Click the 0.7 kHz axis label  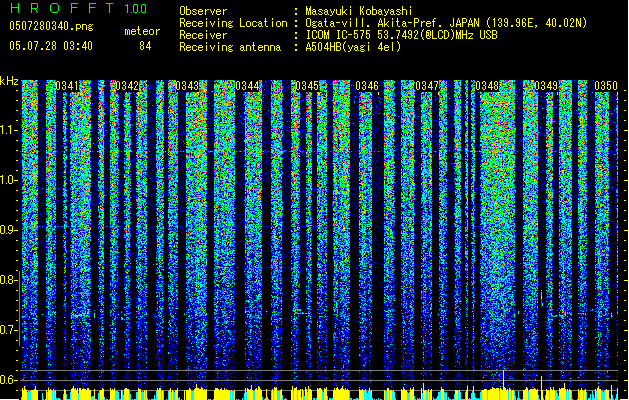[x=9, y=330]
